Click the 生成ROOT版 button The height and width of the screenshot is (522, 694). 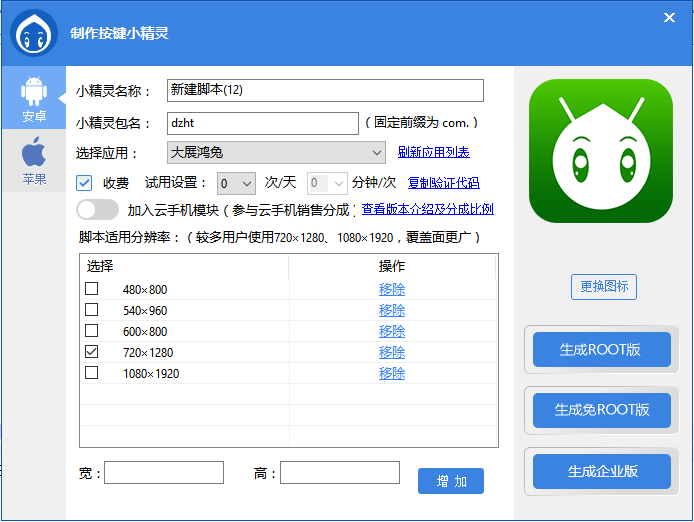[601, 350]
